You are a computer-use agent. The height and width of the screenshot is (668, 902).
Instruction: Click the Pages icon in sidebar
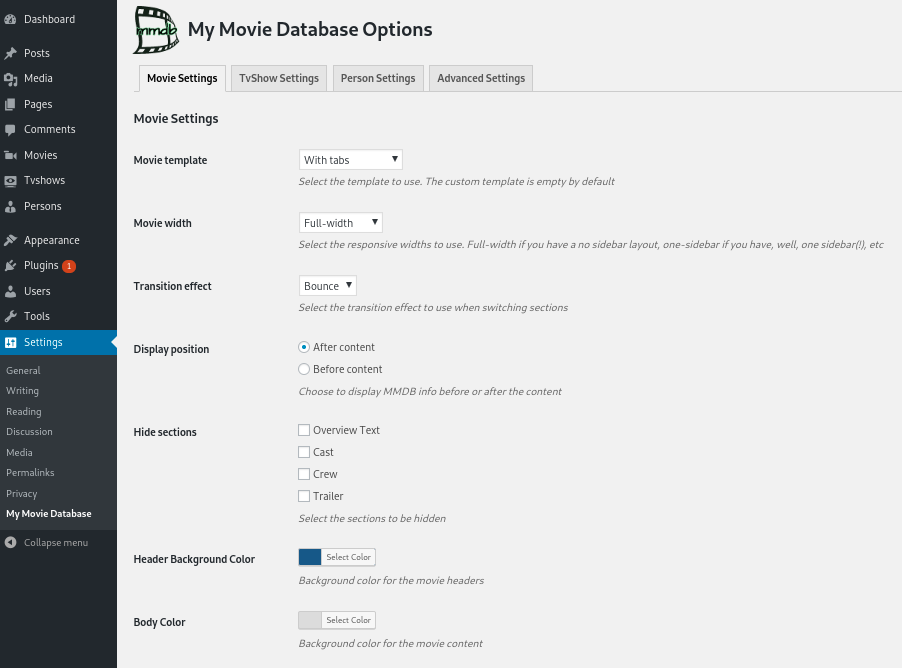click(x=10, y=104)
